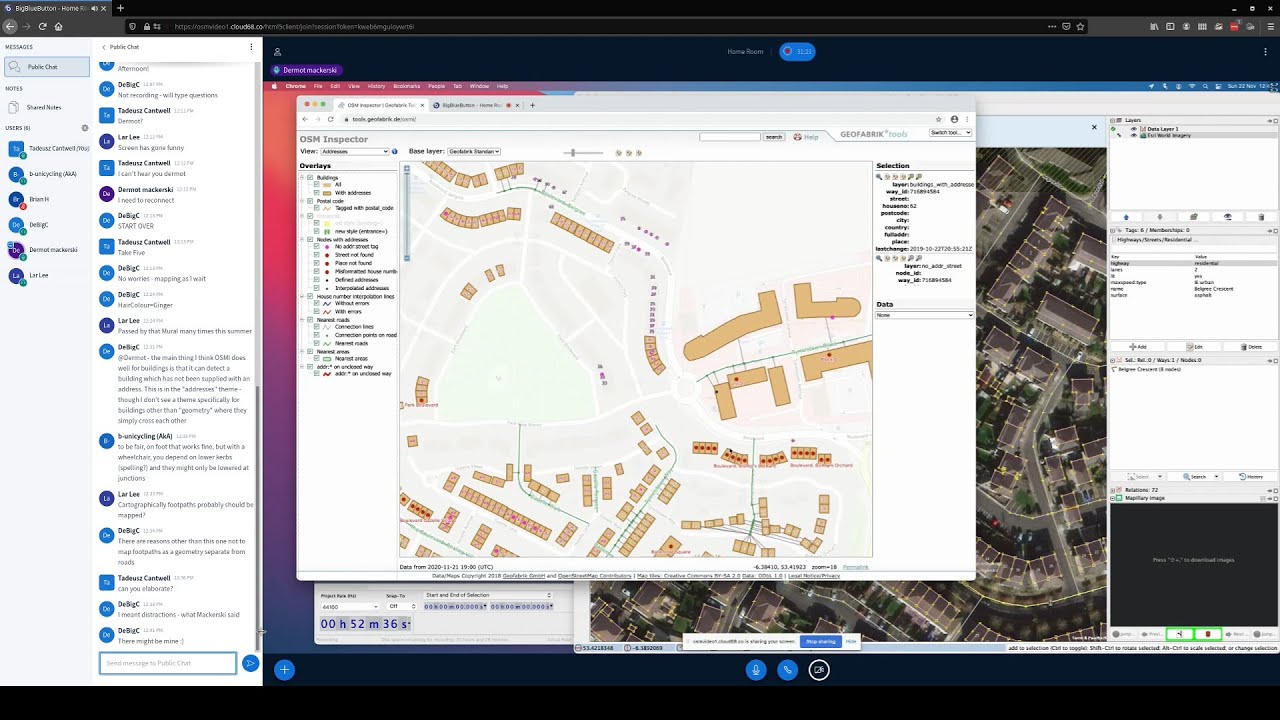
Task: Click the OSM Inspector search button
Action: click(773, 137)
